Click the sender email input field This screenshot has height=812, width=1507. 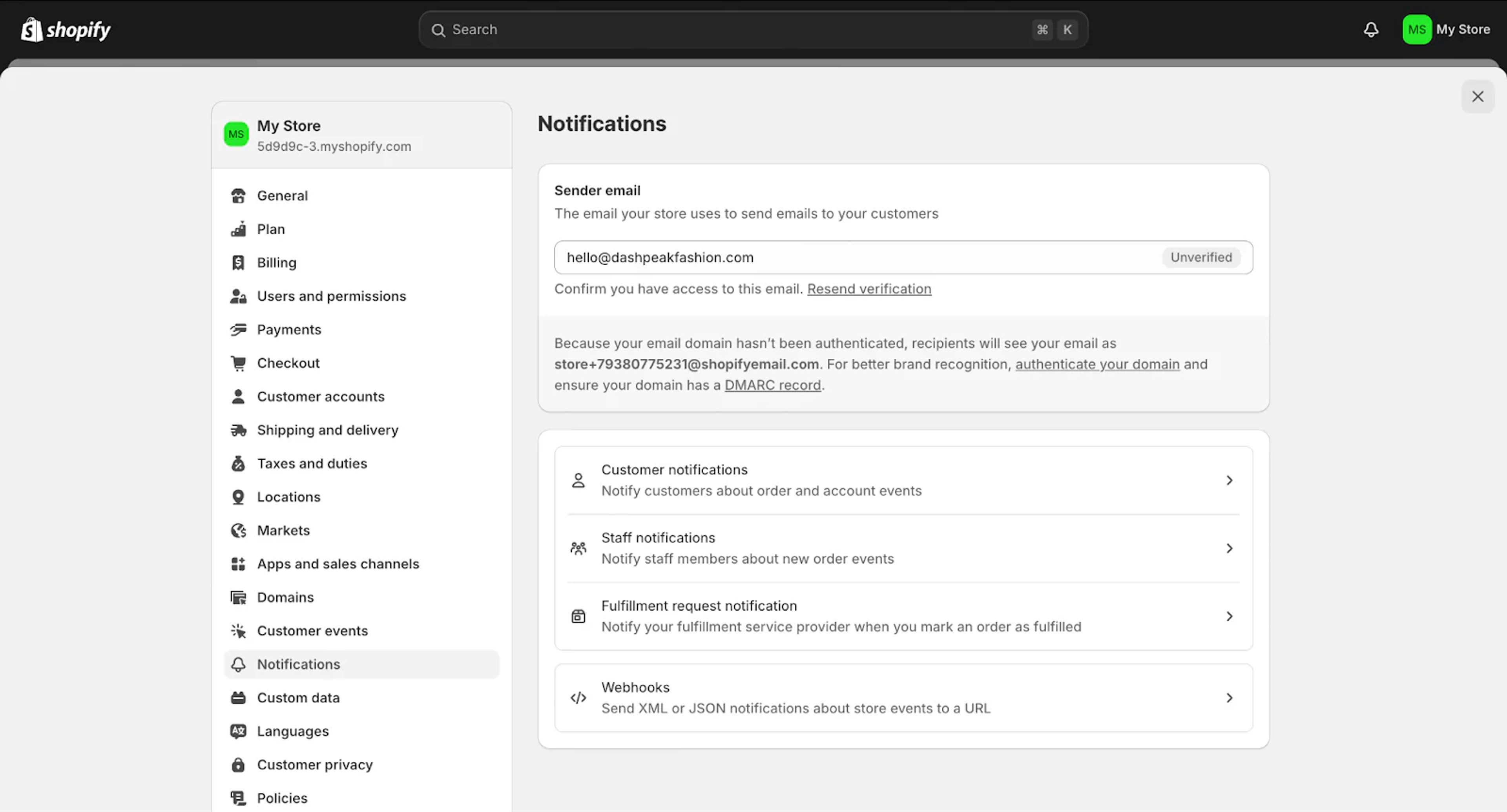(903, 257)
